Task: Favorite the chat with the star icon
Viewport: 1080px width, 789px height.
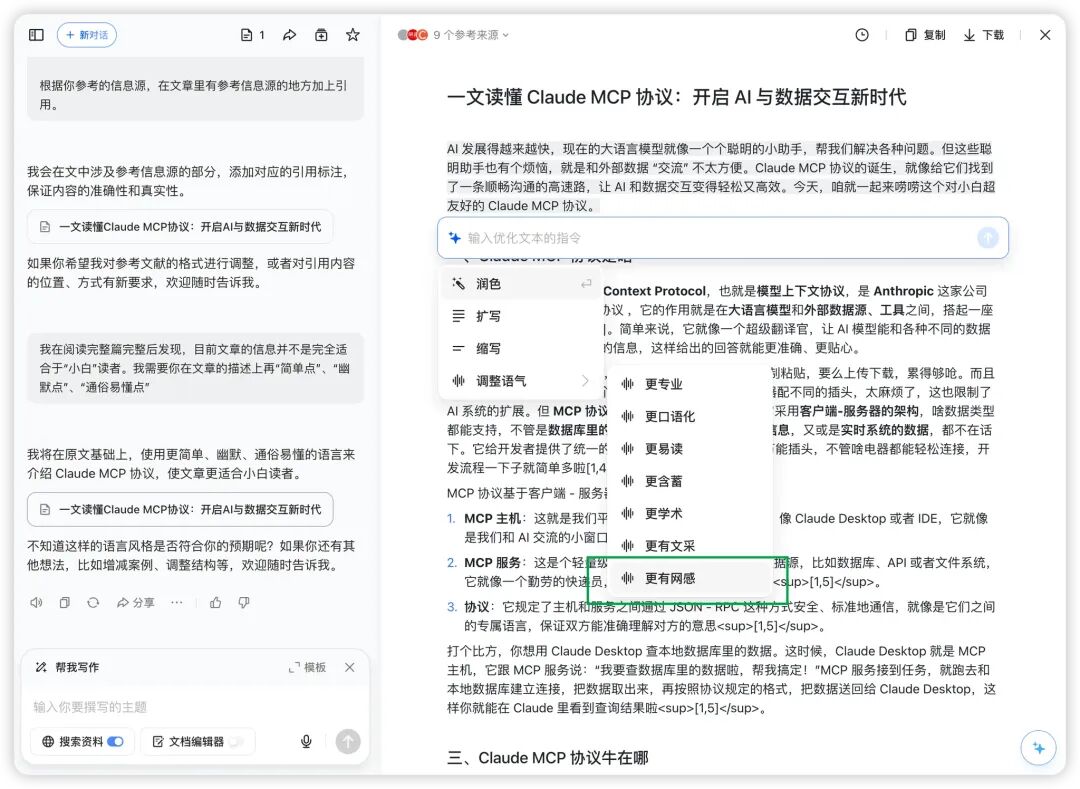Action: coord(353,34)
